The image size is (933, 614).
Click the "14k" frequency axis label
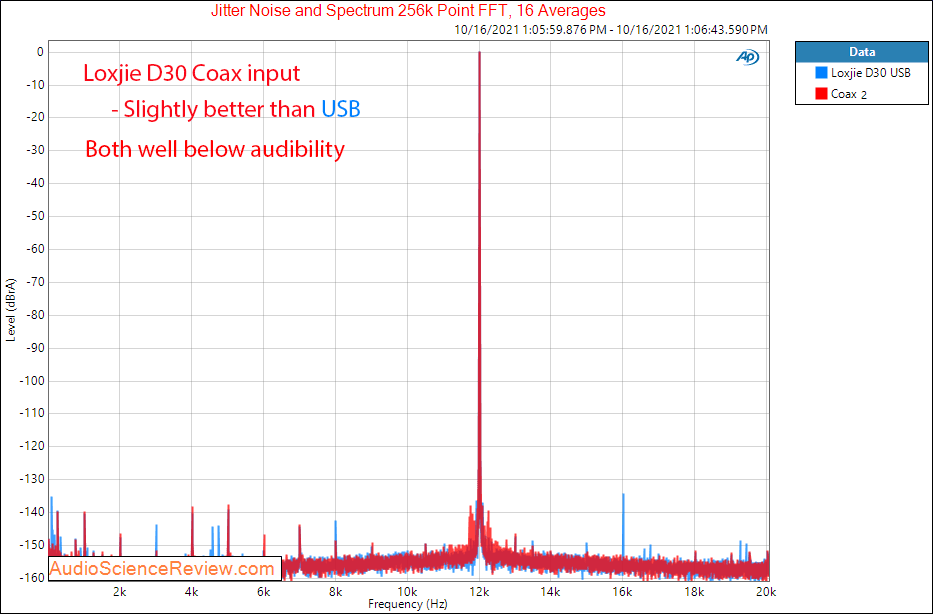click(x=550, y=592)
